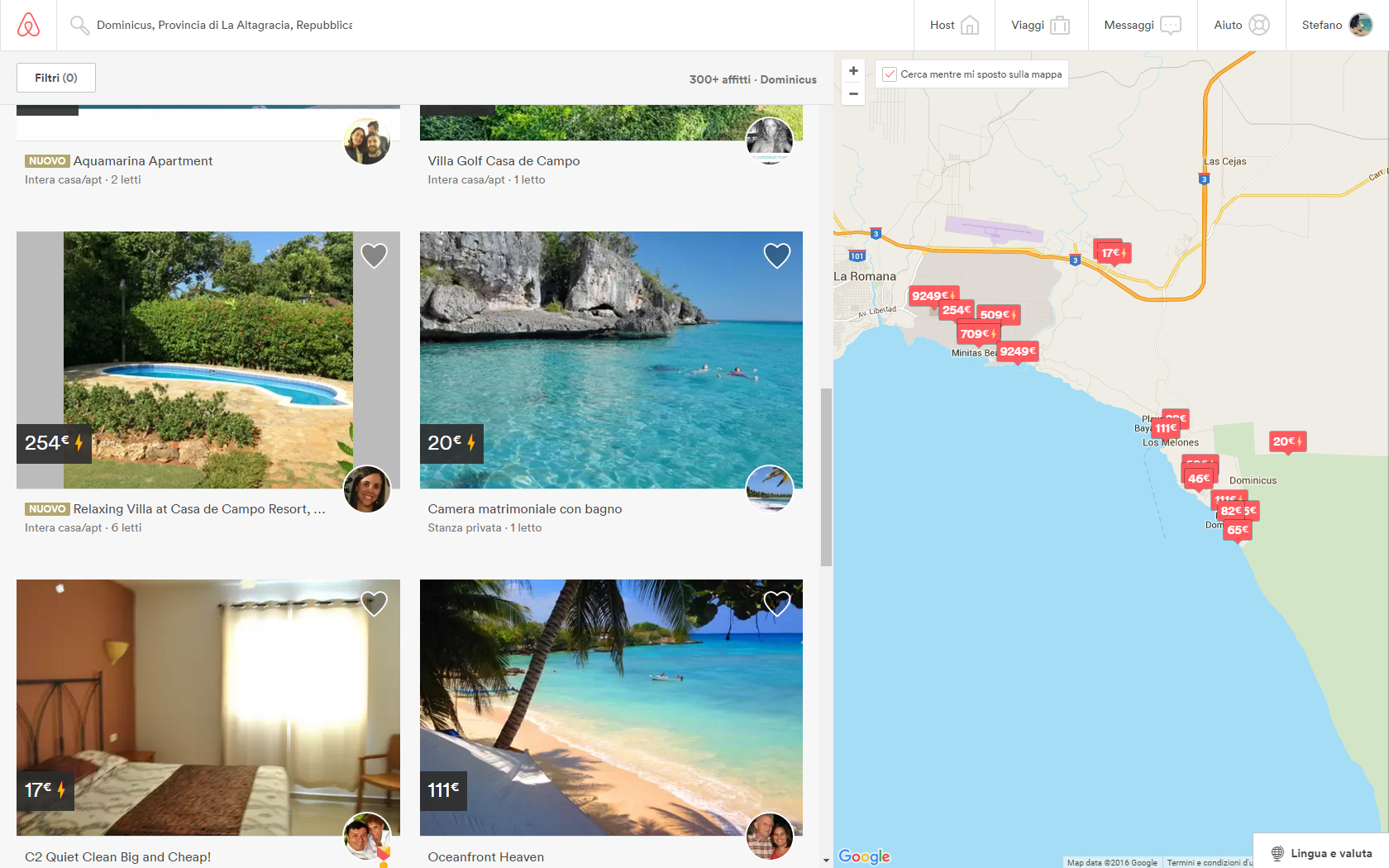Click the 65€ map price marker
Viewport: 1389px width, 868px height.
click(x=1238, y=530)
